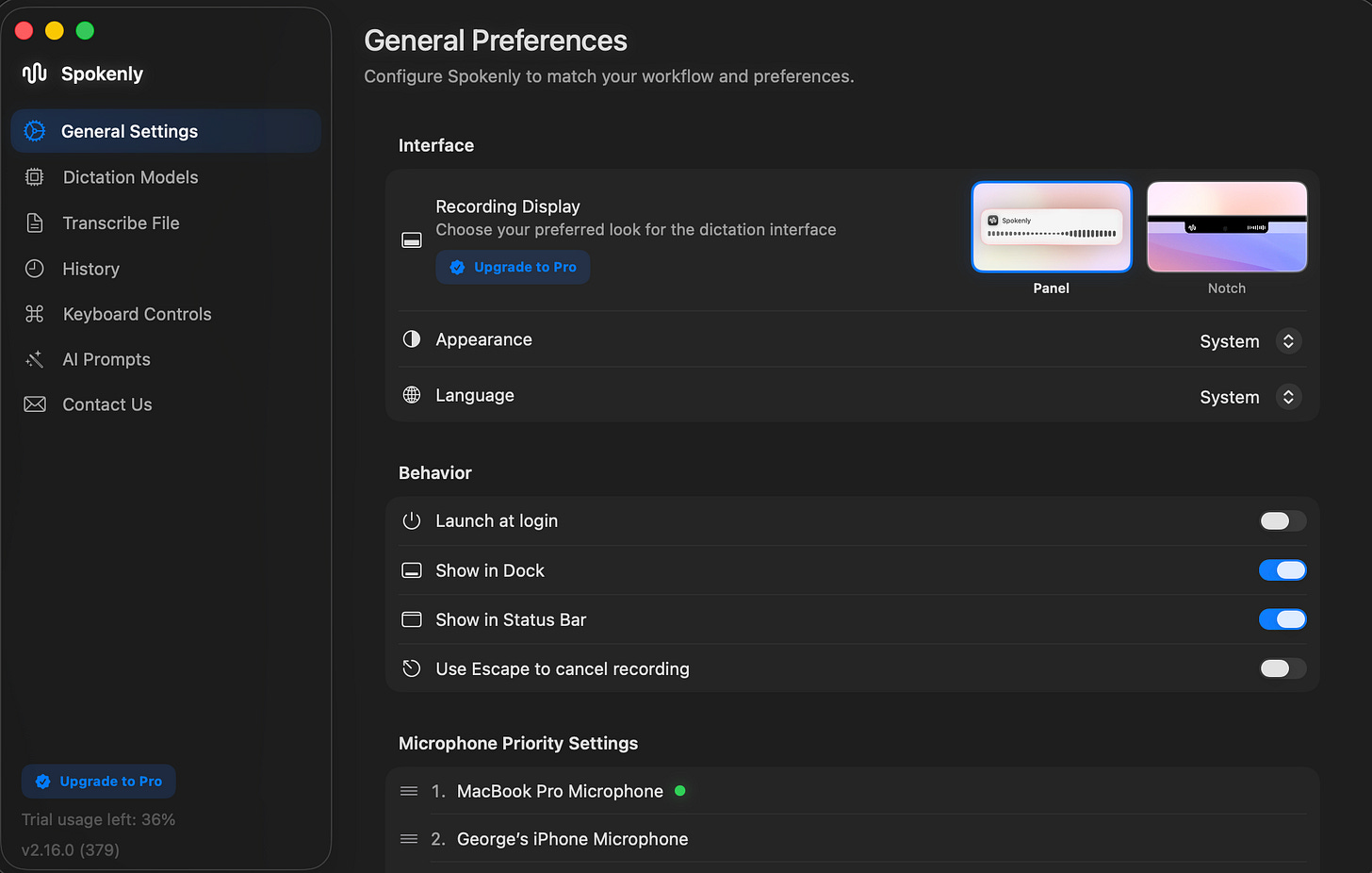
Task: Close the window with the red button
Action: (x=24, y=30)
